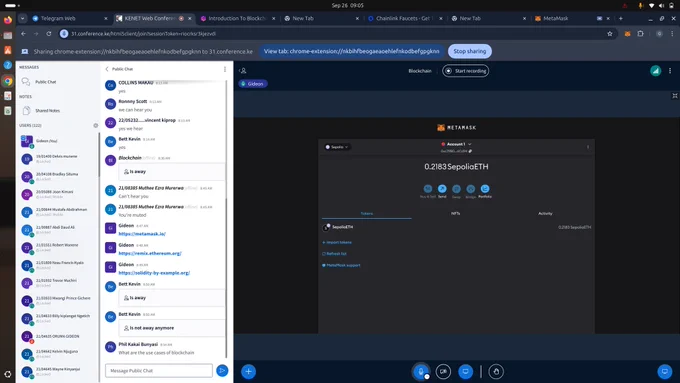
Task: Click the presentation restore icon at bottom right
Action: click(x=665, y=372)
